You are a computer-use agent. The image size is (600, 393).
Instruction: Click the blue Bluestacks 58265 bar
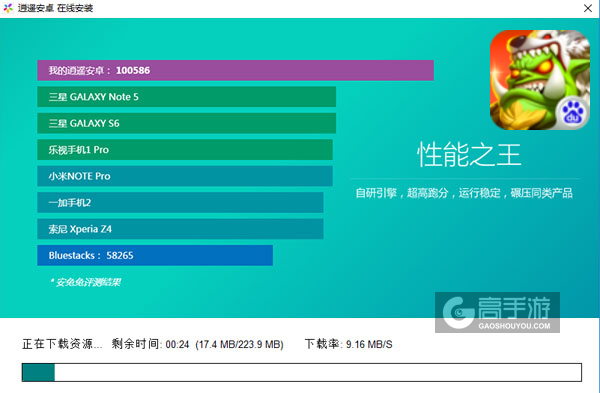click(x=155, y=255)
